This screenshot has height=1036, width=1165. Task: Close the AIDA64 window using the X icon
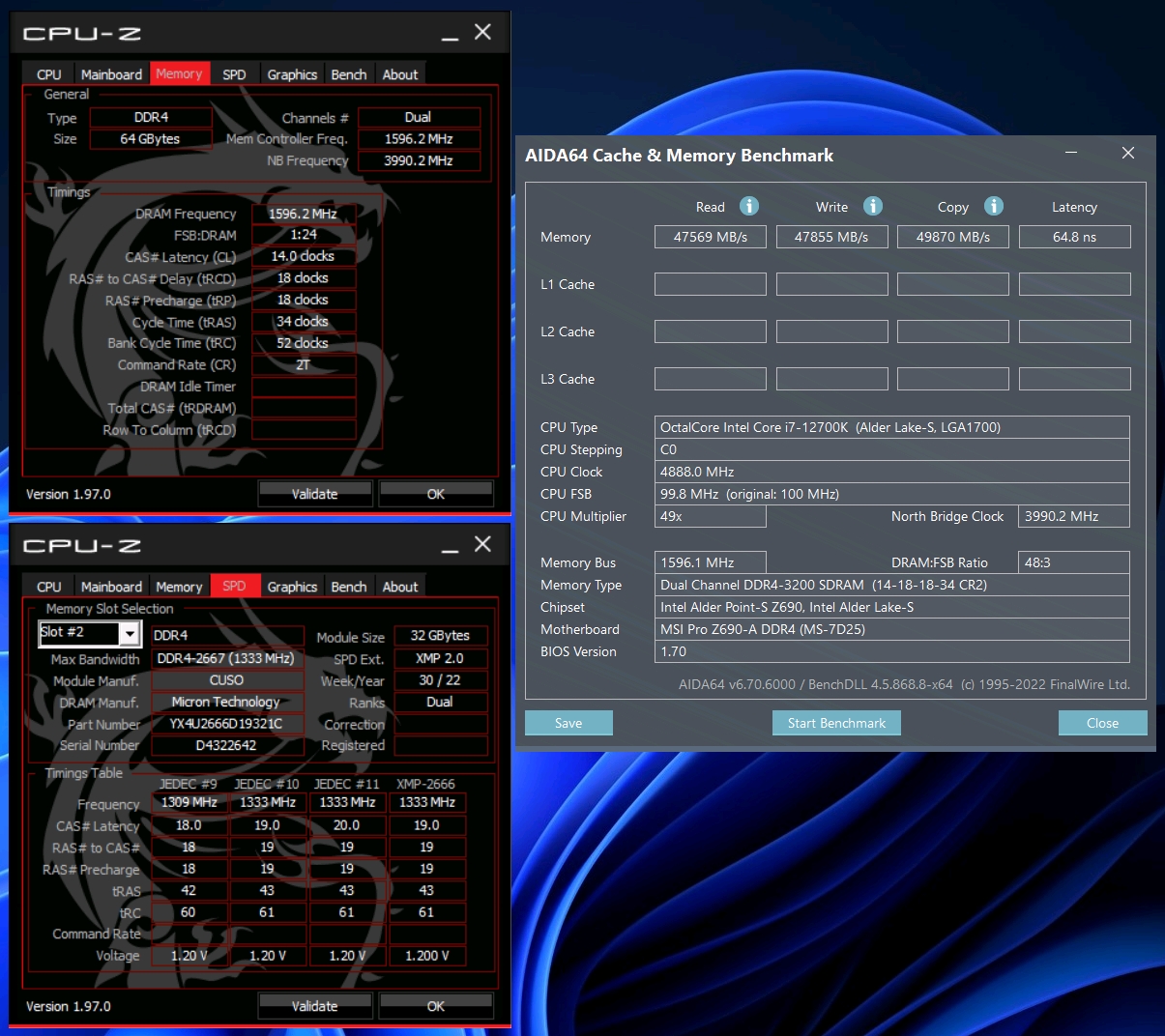[1127, 153]
